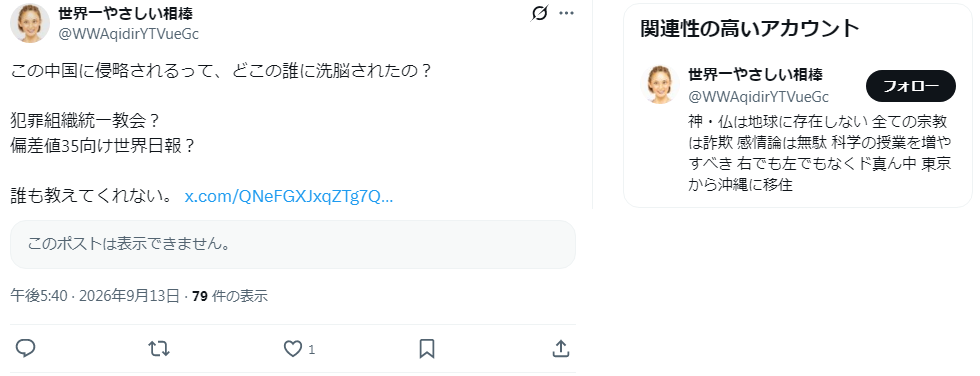Open the share (upload arrow) icon
The width and height of the screenshot is (980, 376).
[561, 348]
